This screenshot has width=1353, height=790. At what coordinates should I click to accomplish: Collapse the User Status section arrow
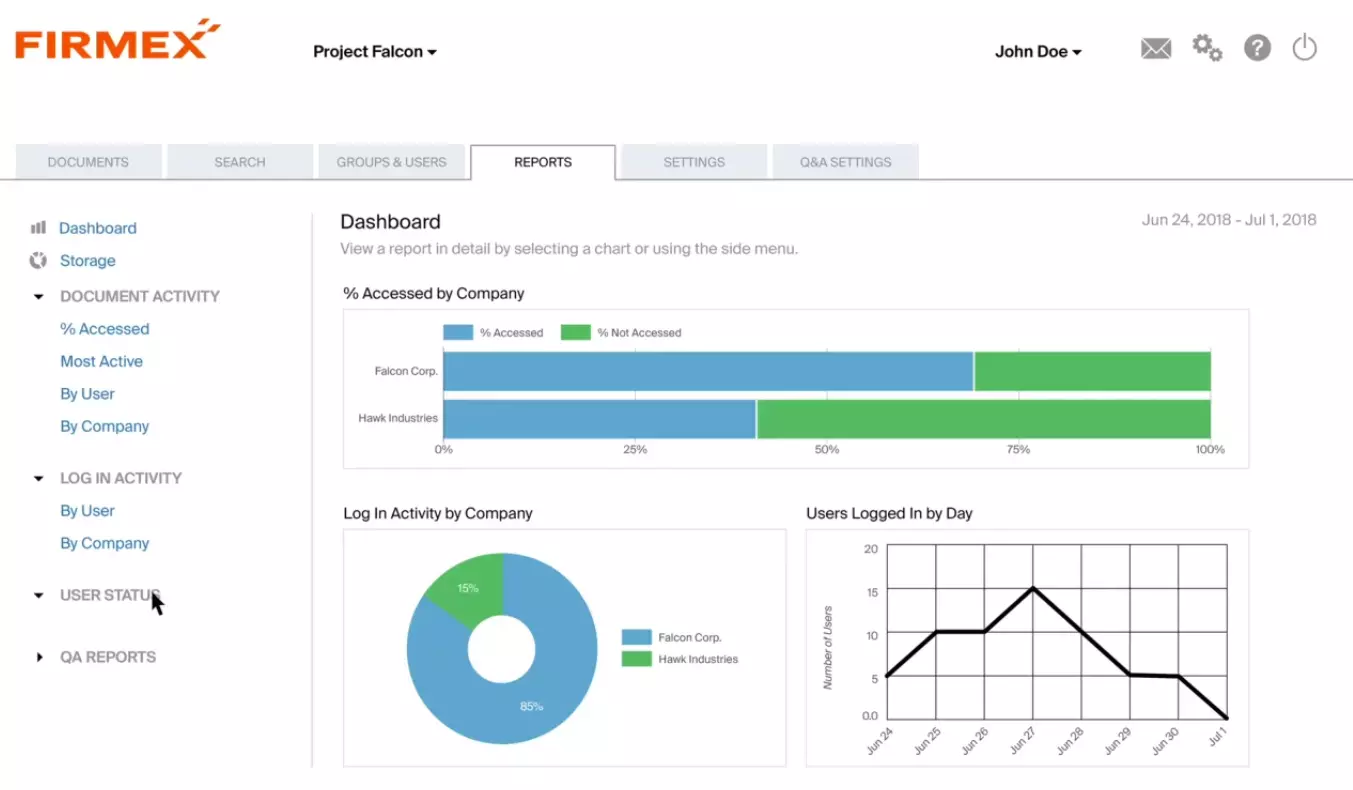click(39, 596)
